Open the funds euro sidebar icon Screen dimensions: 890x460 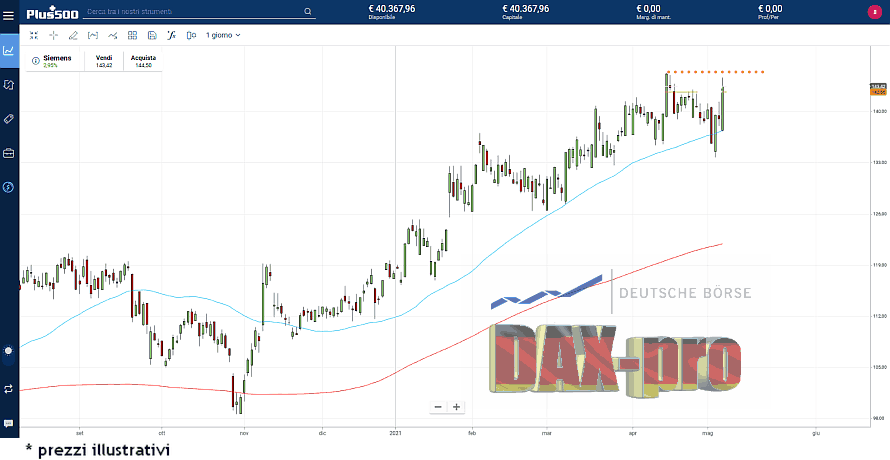[x=9, y=187]
